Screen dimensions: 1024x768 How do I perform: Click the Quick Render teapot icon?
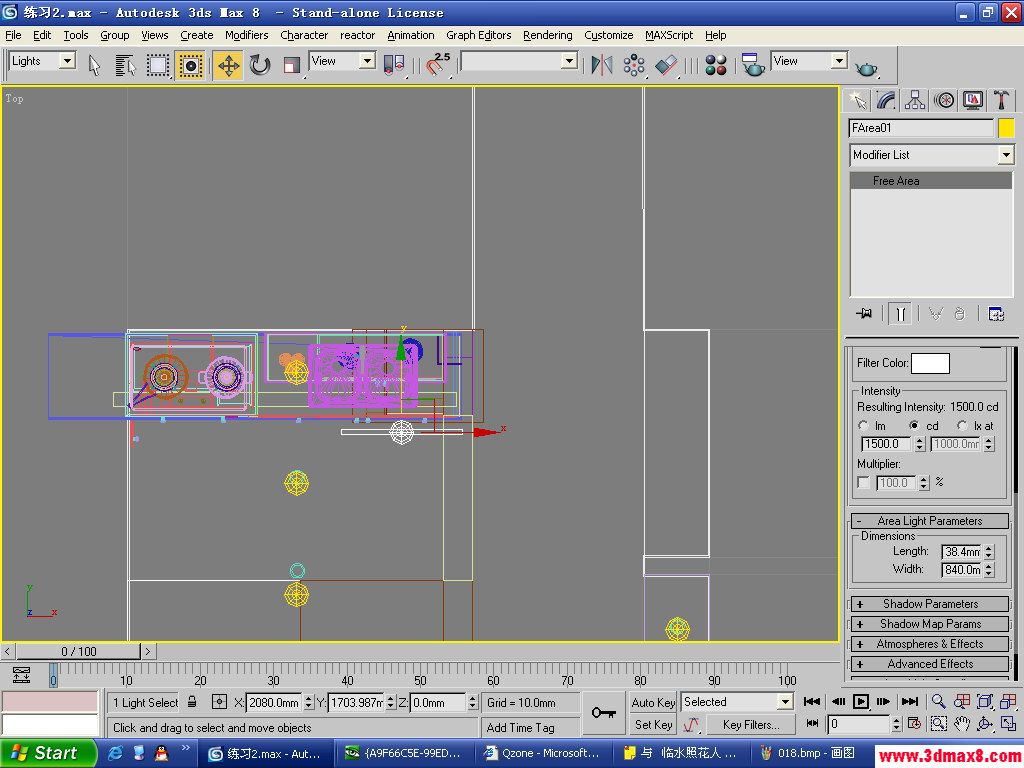[x=867, y=68]
